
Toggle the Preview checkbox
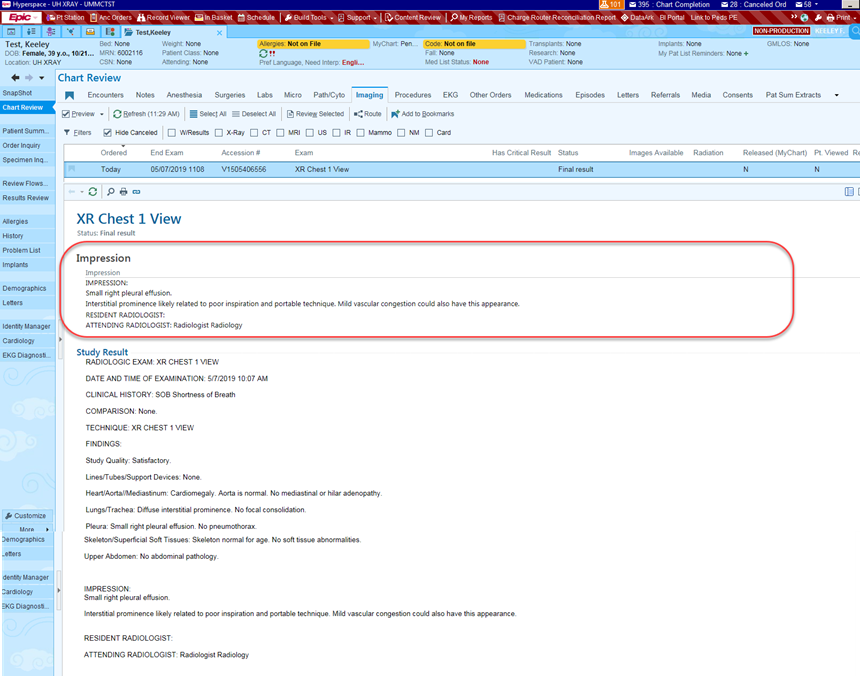tap(66, 114)
